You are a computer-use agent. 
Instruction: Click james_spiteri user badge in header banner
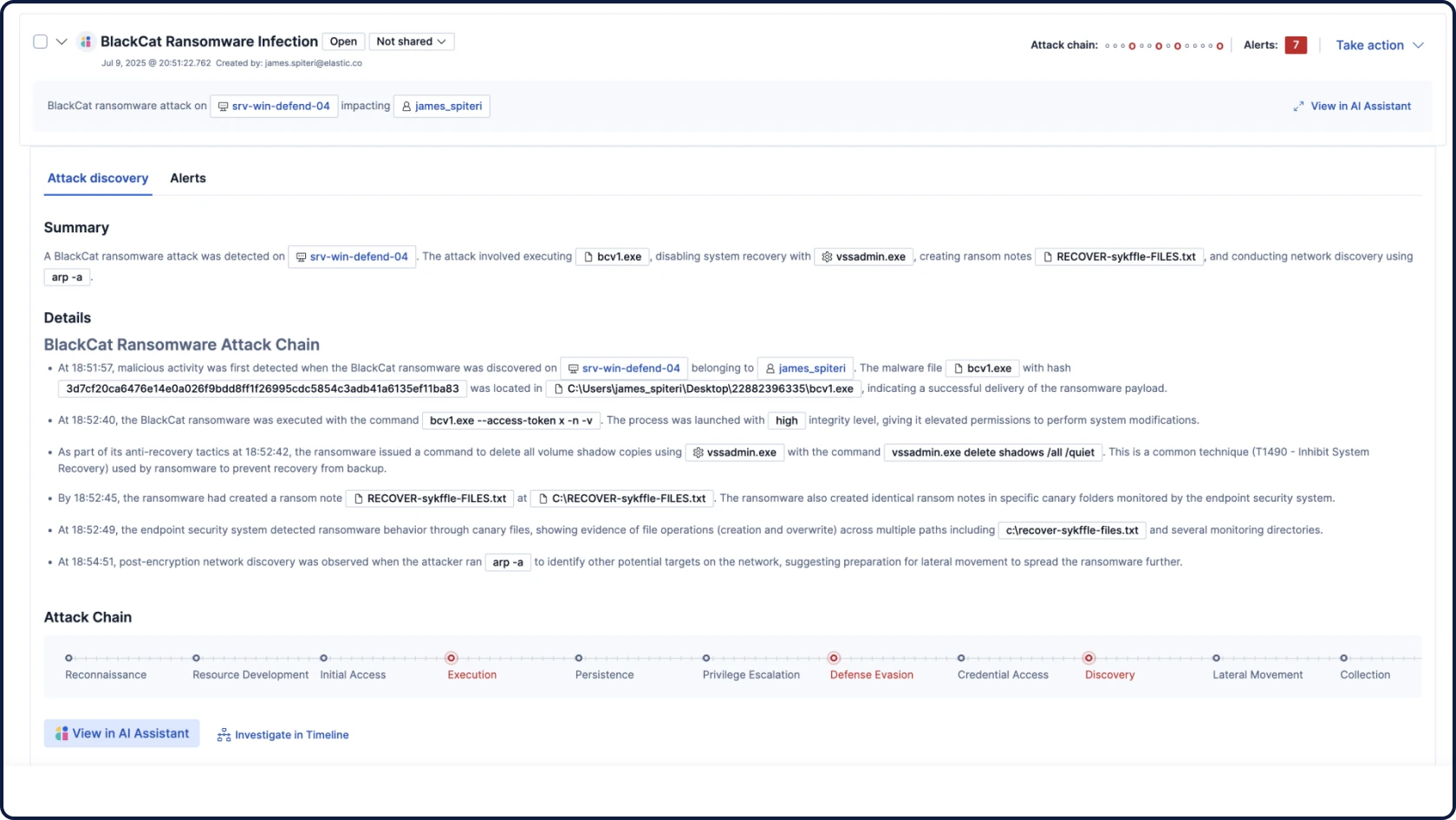coord(442,106)
